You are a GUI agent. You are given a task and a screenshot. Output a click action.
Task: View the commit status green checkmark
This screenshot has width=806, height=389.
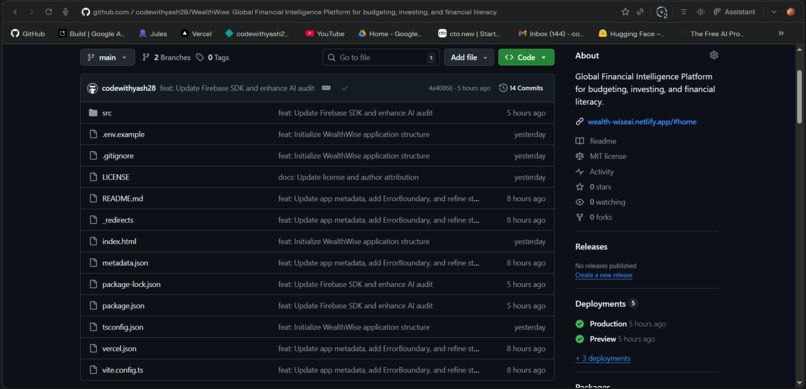coord(344,88)
